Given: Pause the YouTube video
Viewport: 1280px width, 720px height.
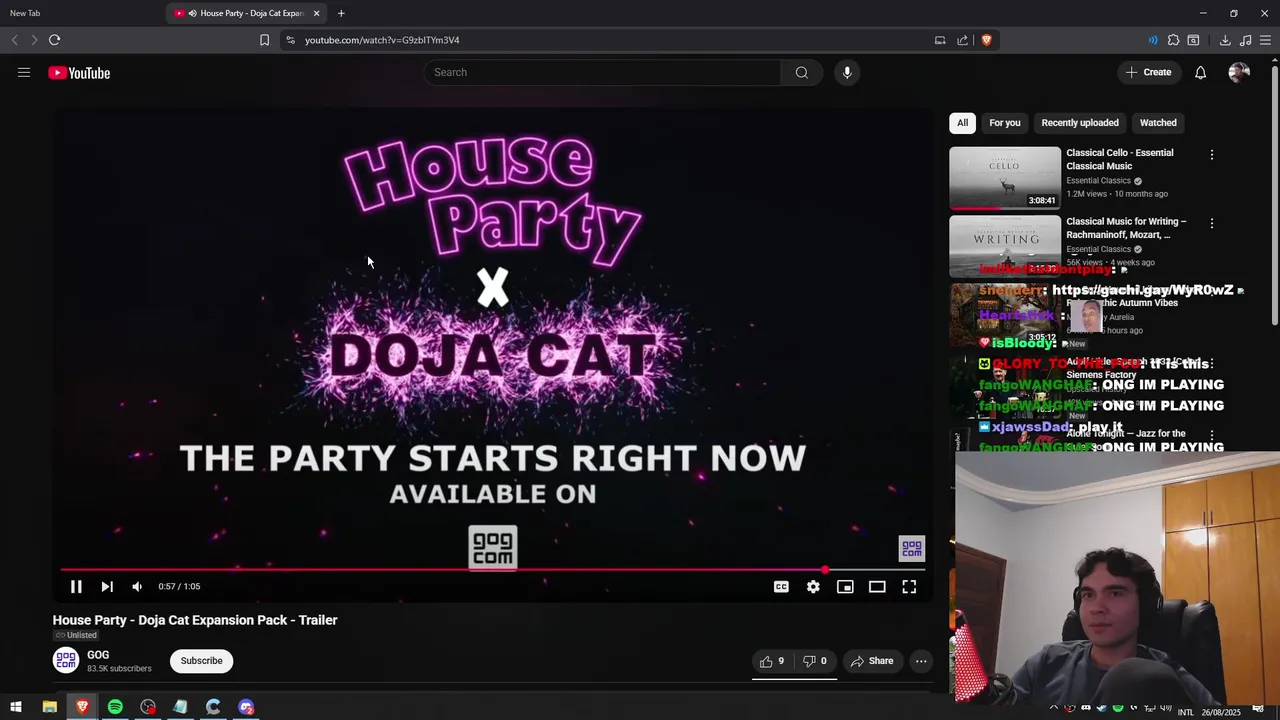Looking at the screenshot, I should [76, 587].
